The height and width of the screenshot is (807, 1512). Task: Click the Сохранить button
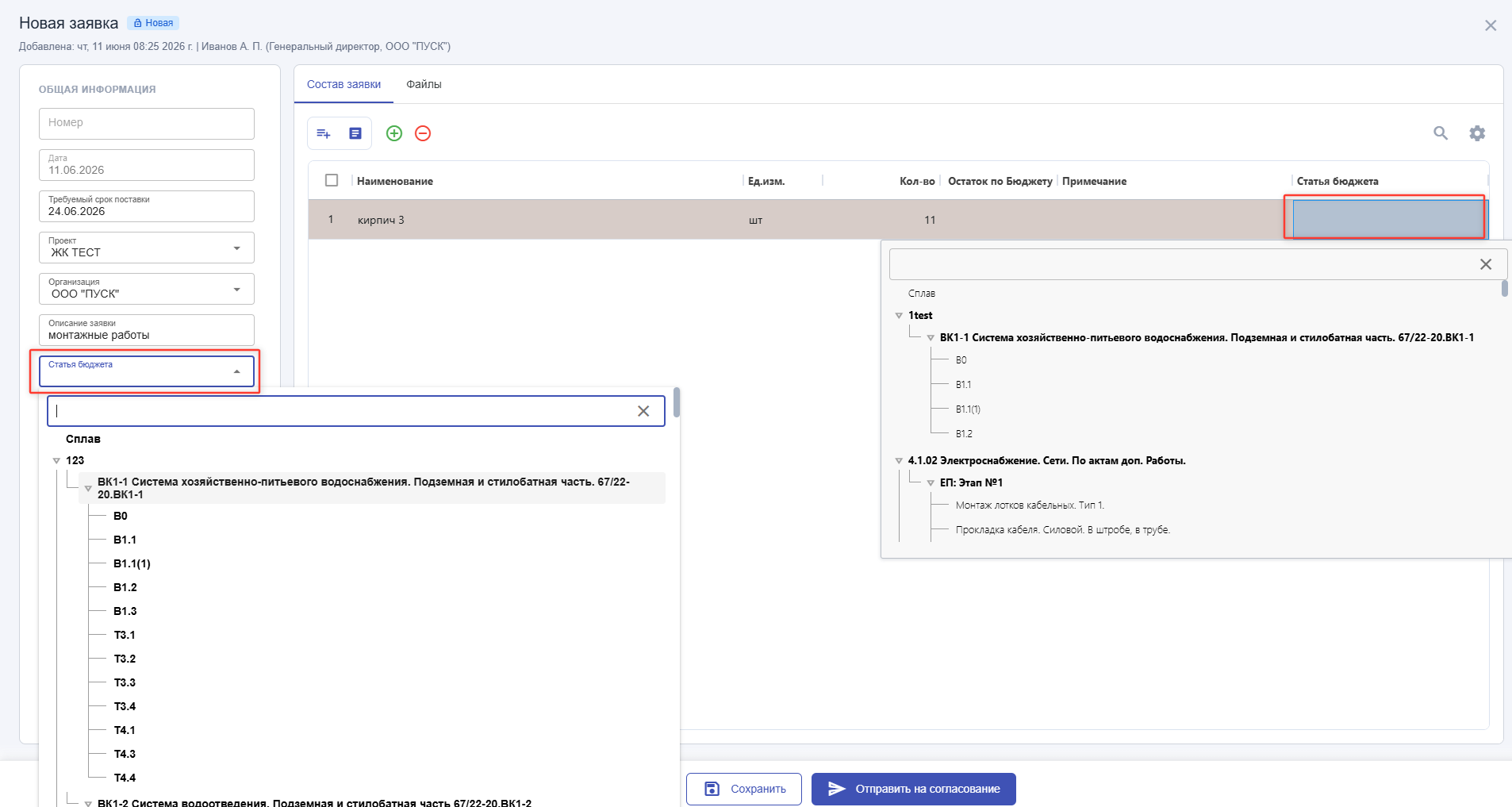744,789
